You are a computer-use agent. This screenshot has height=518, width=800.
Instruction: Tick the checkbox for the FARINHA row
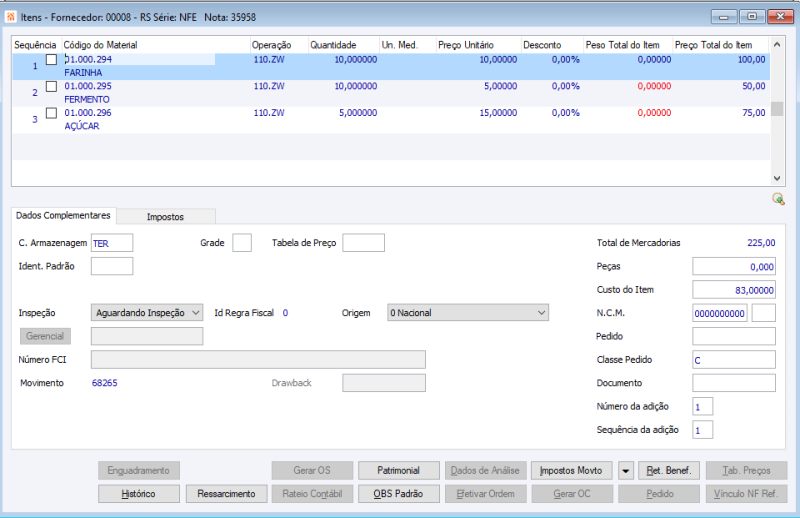click(x=51, y=60)
